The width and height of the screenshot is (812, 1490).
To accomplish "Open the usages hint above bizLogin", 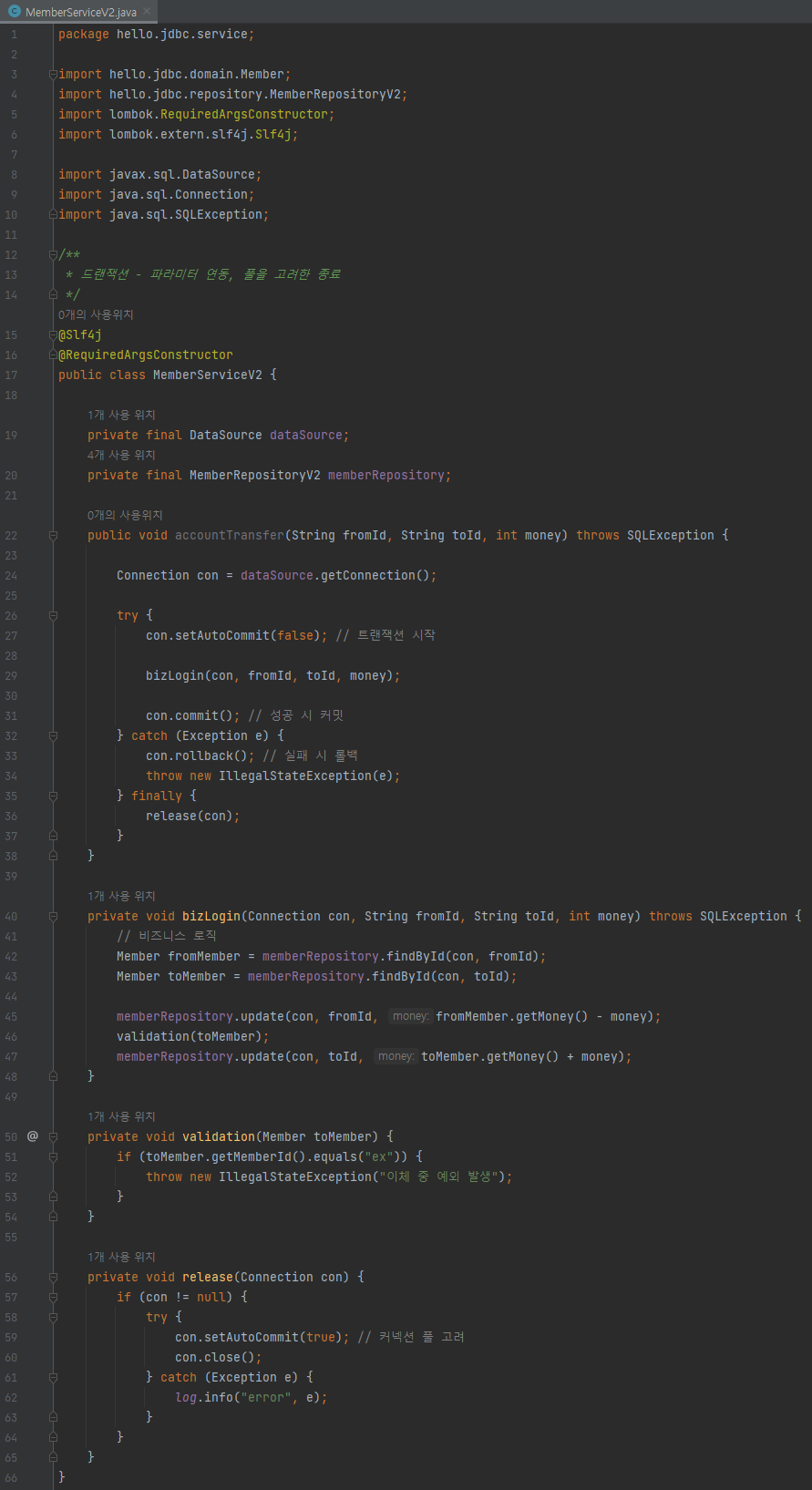I will (121, 896).
